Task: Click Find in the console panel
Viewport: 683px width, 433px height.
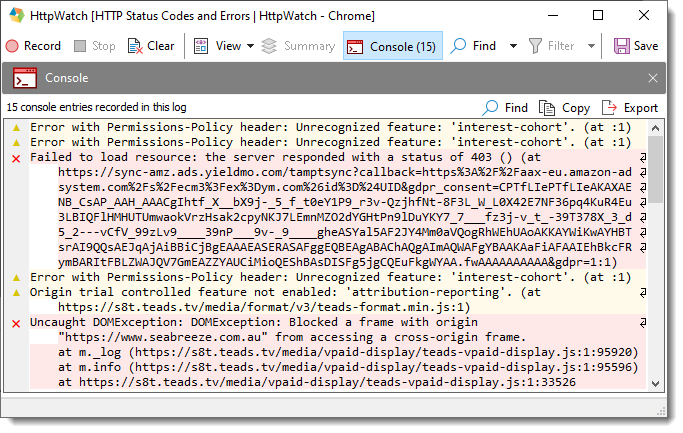Action: point(505,108)
